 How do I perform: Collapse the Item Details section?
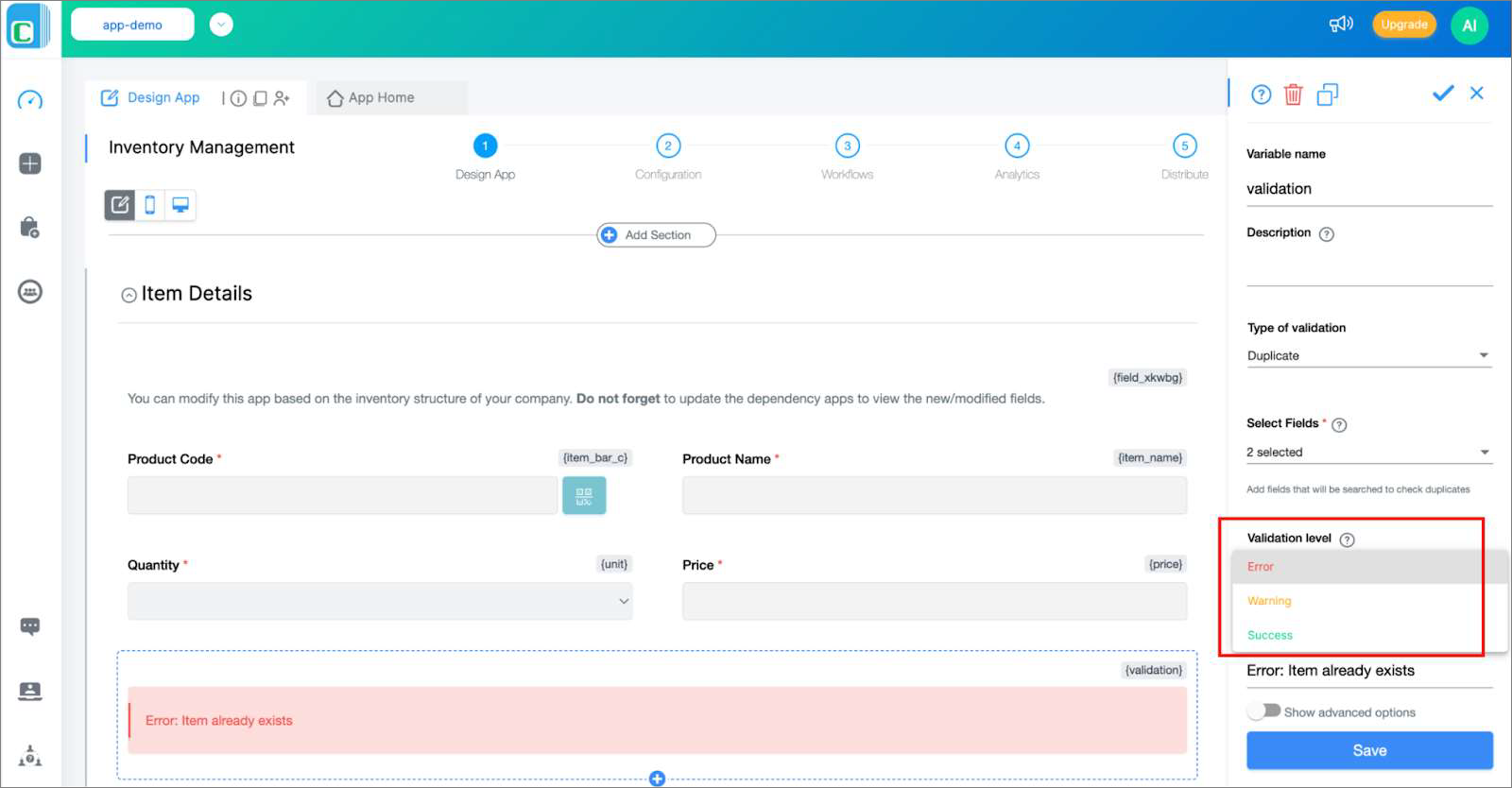[129, 295]
